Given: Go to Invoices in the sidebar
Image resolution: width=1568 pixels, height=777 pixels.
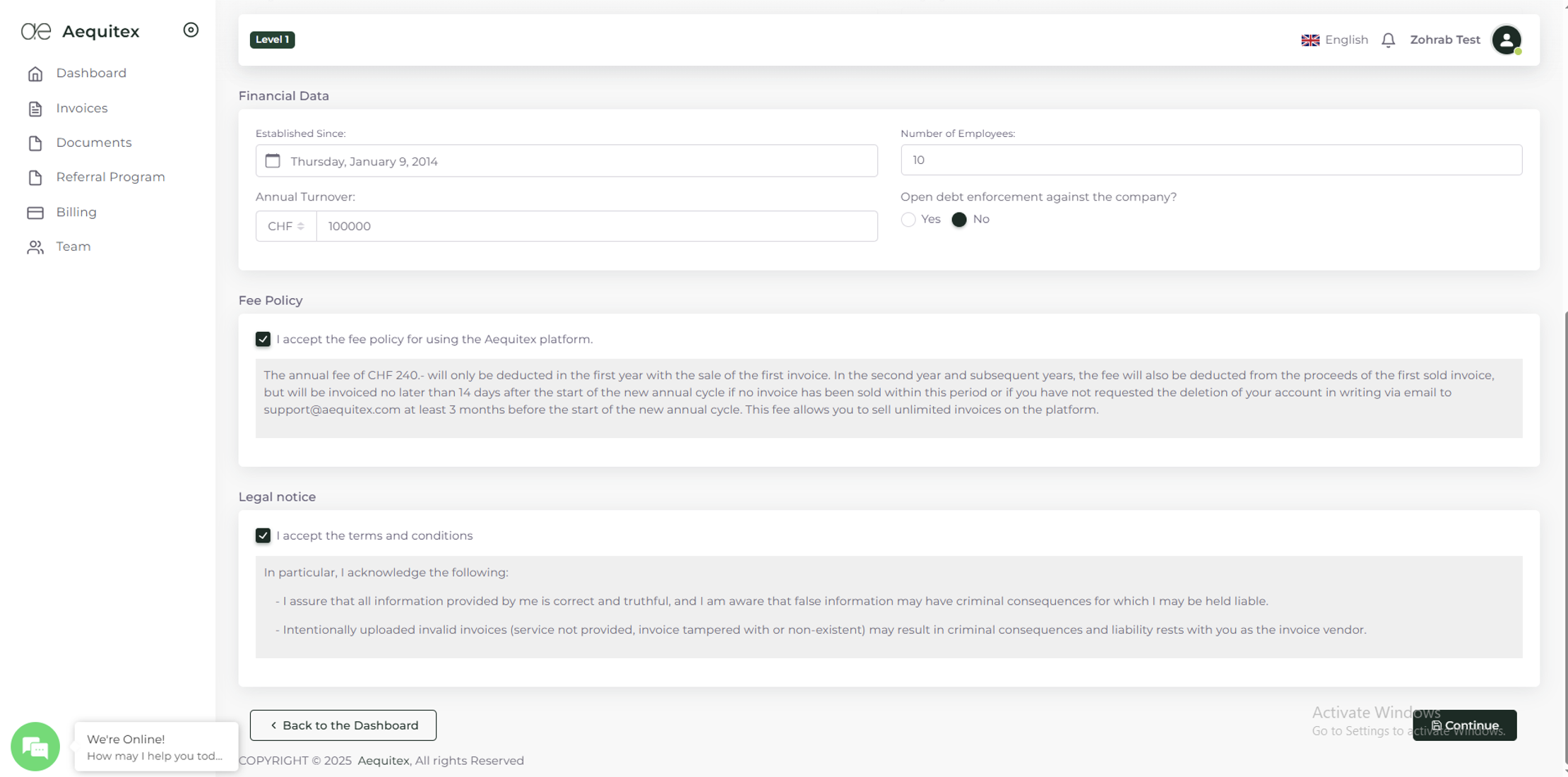Looking at the screenshot, I should point(82,108).
